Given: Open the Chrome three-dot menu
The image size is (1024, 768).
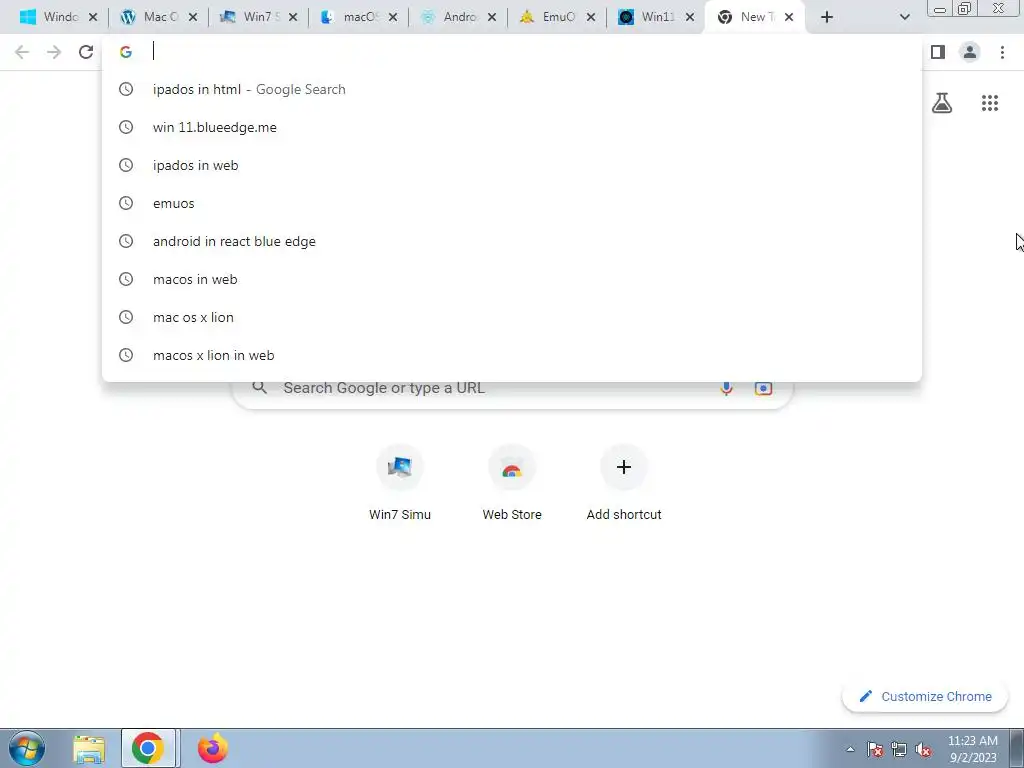Looking at the screenshot, I should [1002, 52].
